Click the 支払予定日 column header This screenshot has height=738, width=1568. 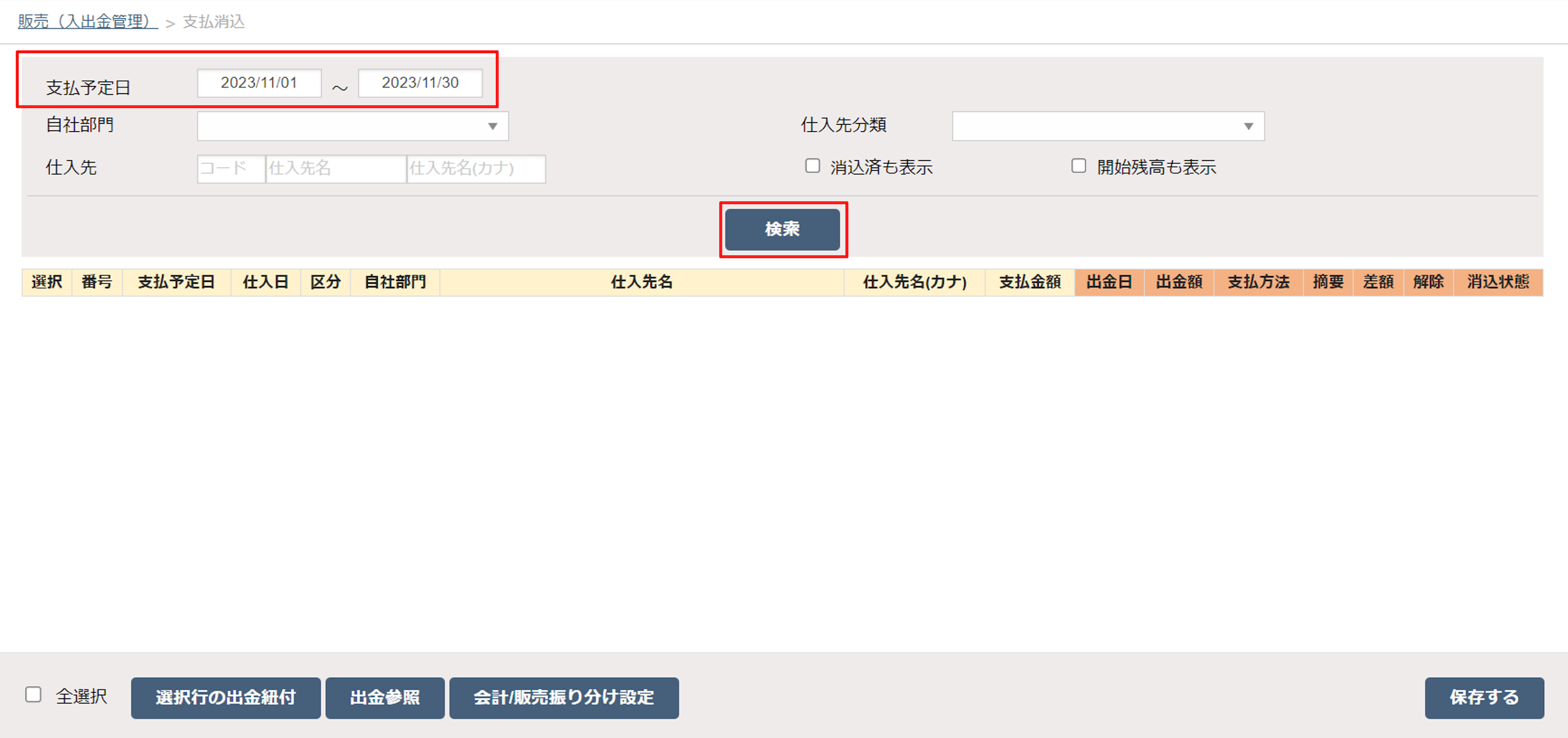pyautogui.click(x=176, y=282)
